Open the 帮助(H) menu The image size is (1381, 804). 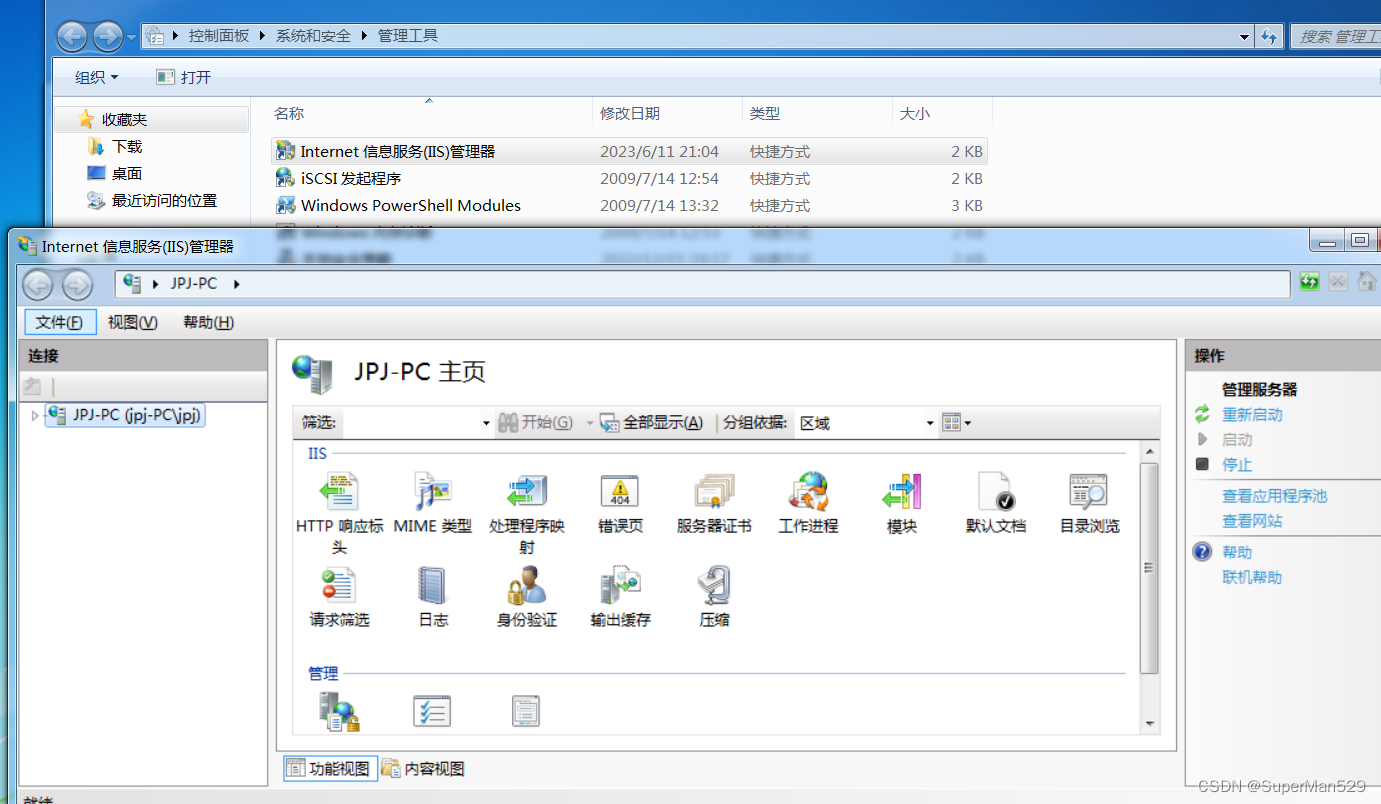[x=208, y=322]
